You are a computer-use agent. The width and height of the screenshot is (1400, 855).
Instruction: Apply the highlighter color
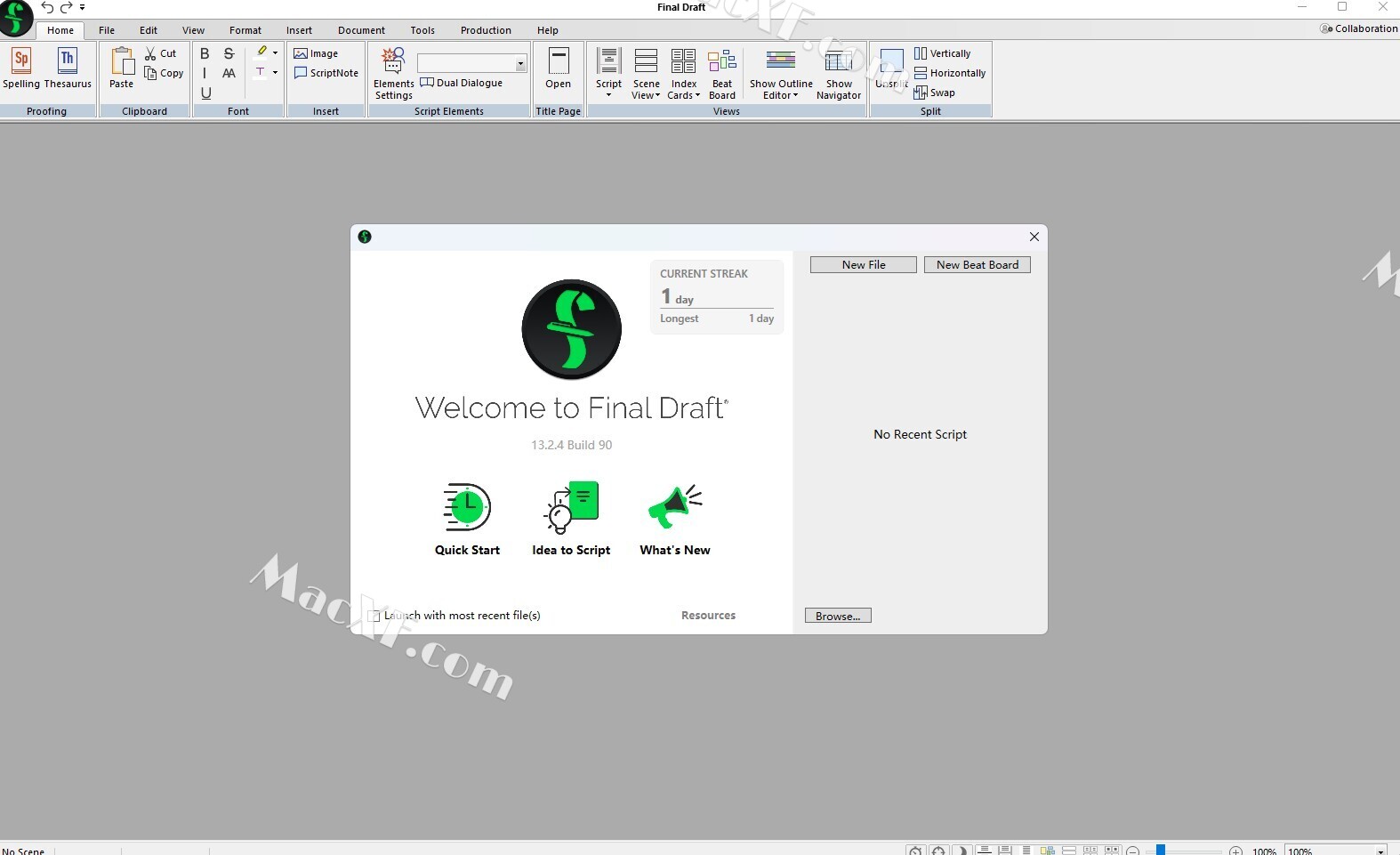[x=261, y=52]
